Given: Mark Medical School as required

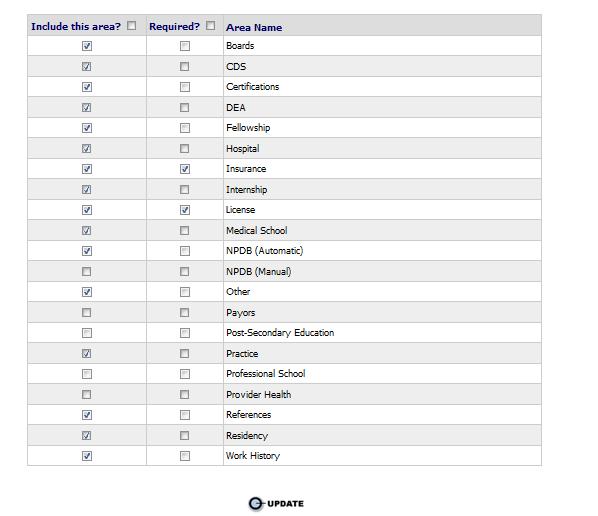Looking at the screenshot, I should [185, 230].
